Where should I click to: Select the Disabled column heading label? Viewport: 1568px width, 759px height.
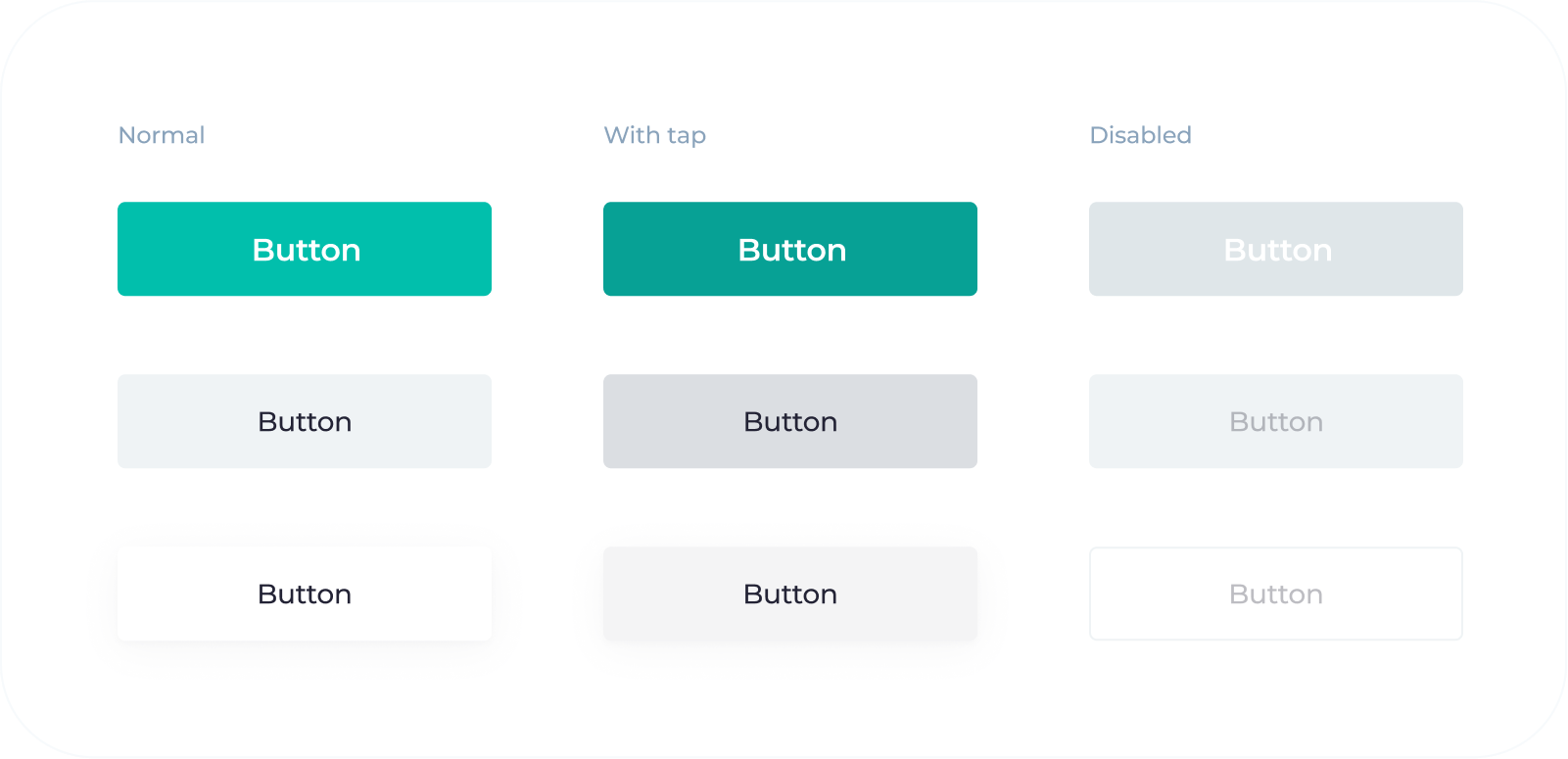[x=1139, y=135]
